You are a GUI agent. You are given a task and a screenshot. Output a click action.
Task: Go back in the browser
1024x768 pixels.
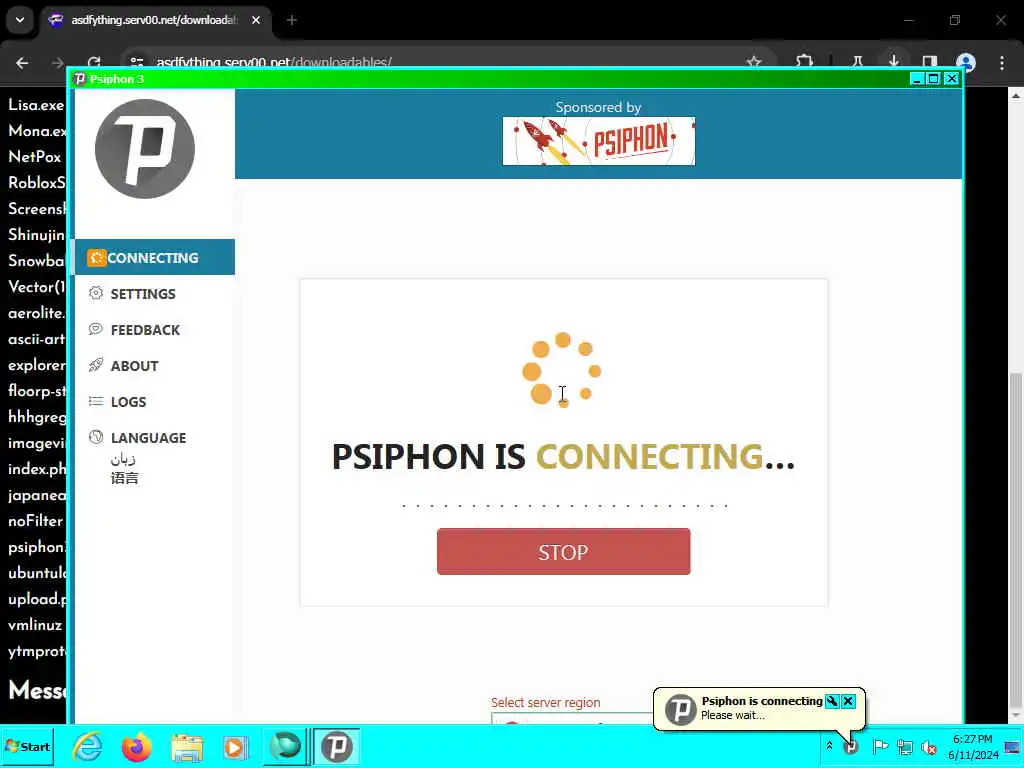(22, 63)
